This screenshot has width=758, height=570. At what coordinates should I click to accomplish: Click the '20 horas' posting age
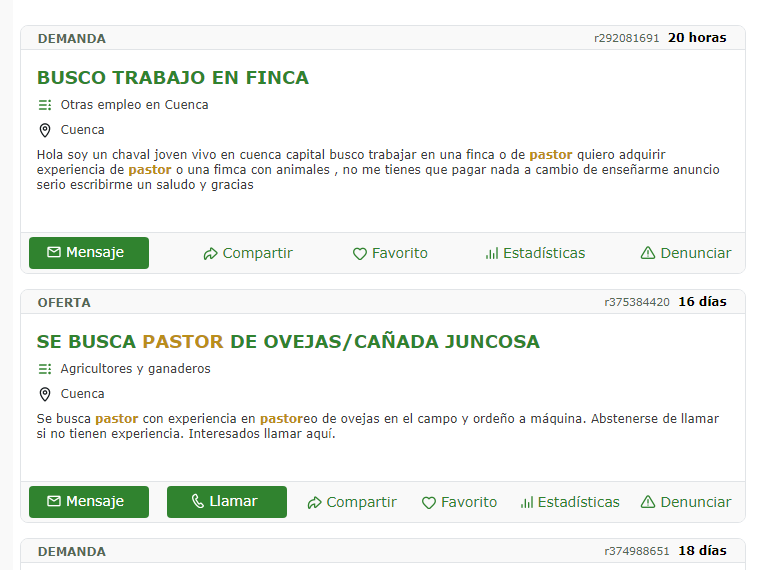(697, 38)
